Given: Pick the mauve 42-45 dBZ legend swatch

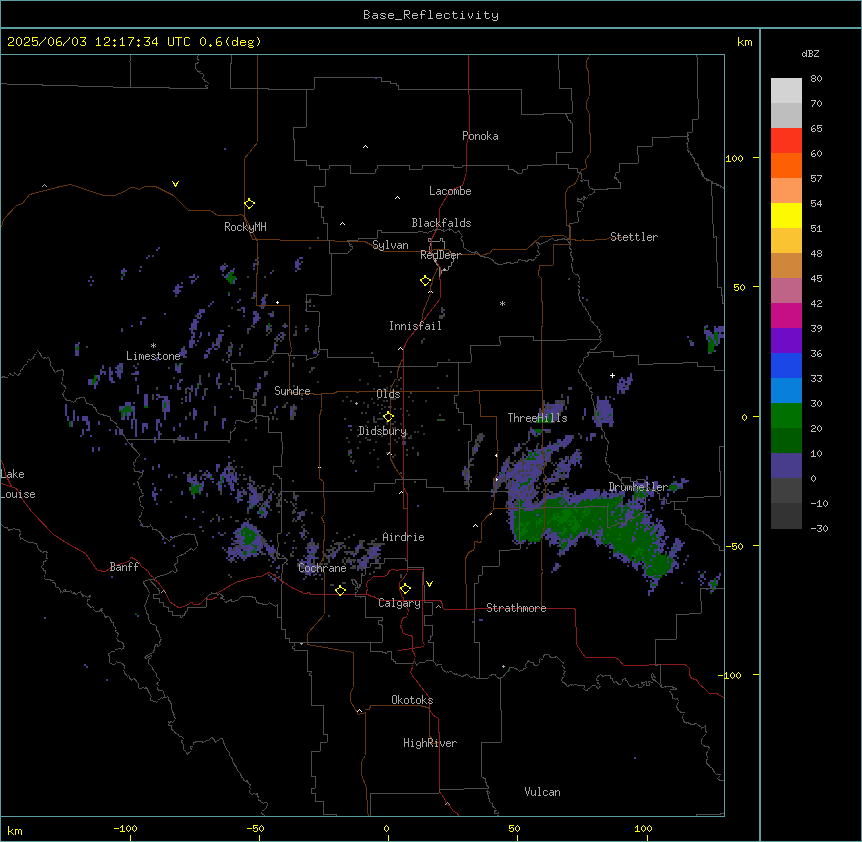Looking at the screenshot, I should 786,291.
